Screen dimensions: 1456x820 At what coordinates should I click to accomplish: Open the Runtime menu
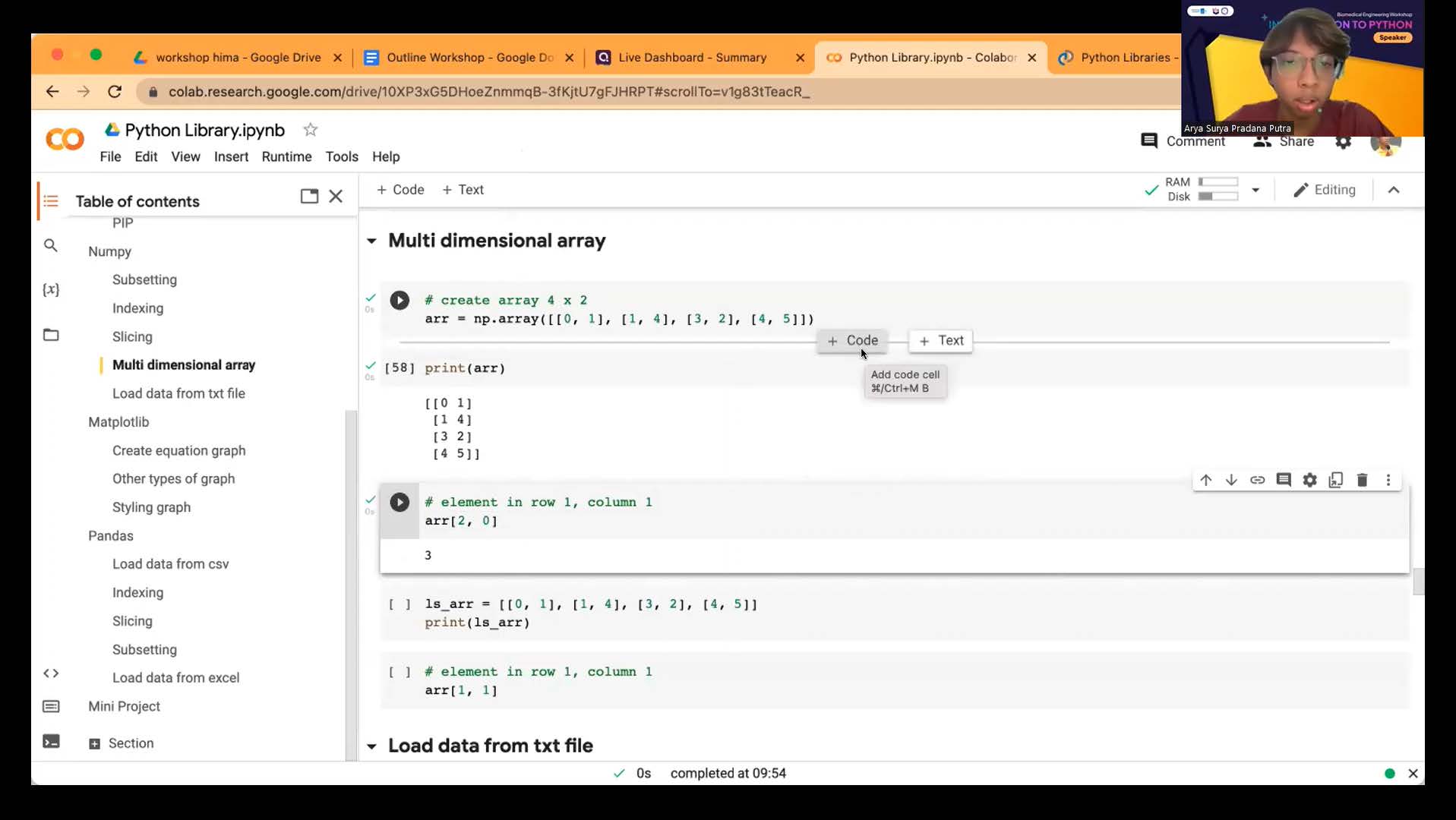(286, 156)
